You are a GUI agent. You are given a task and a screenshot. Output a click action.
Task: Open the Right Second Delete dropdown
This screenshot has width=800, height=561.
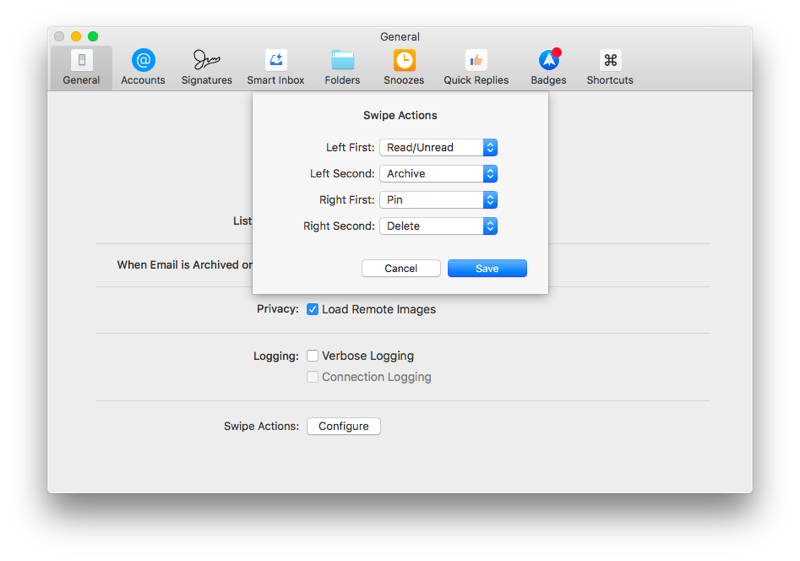[x=438, y=226]
